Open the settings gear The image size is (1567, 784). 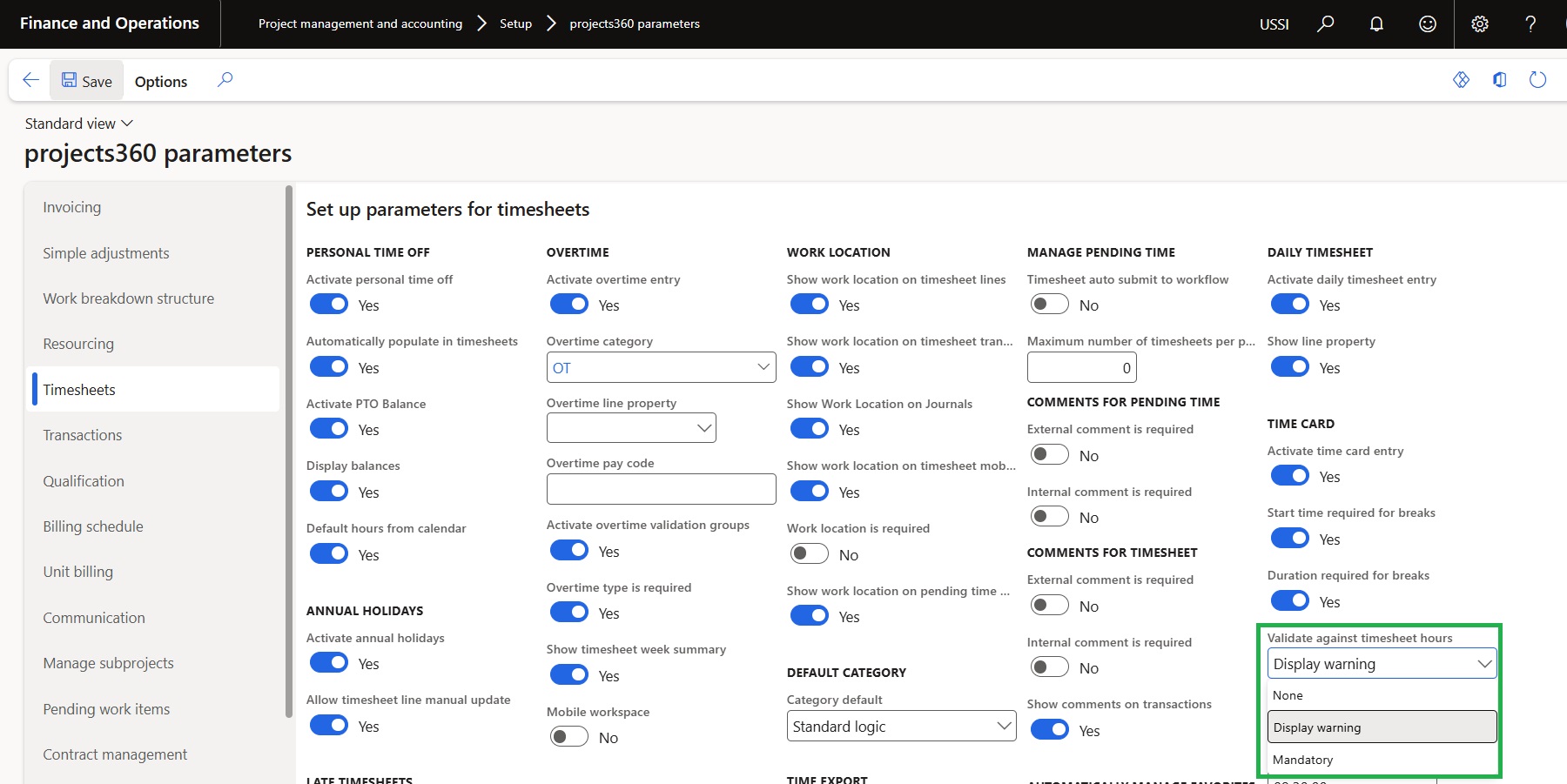(x=1480, y=24)
